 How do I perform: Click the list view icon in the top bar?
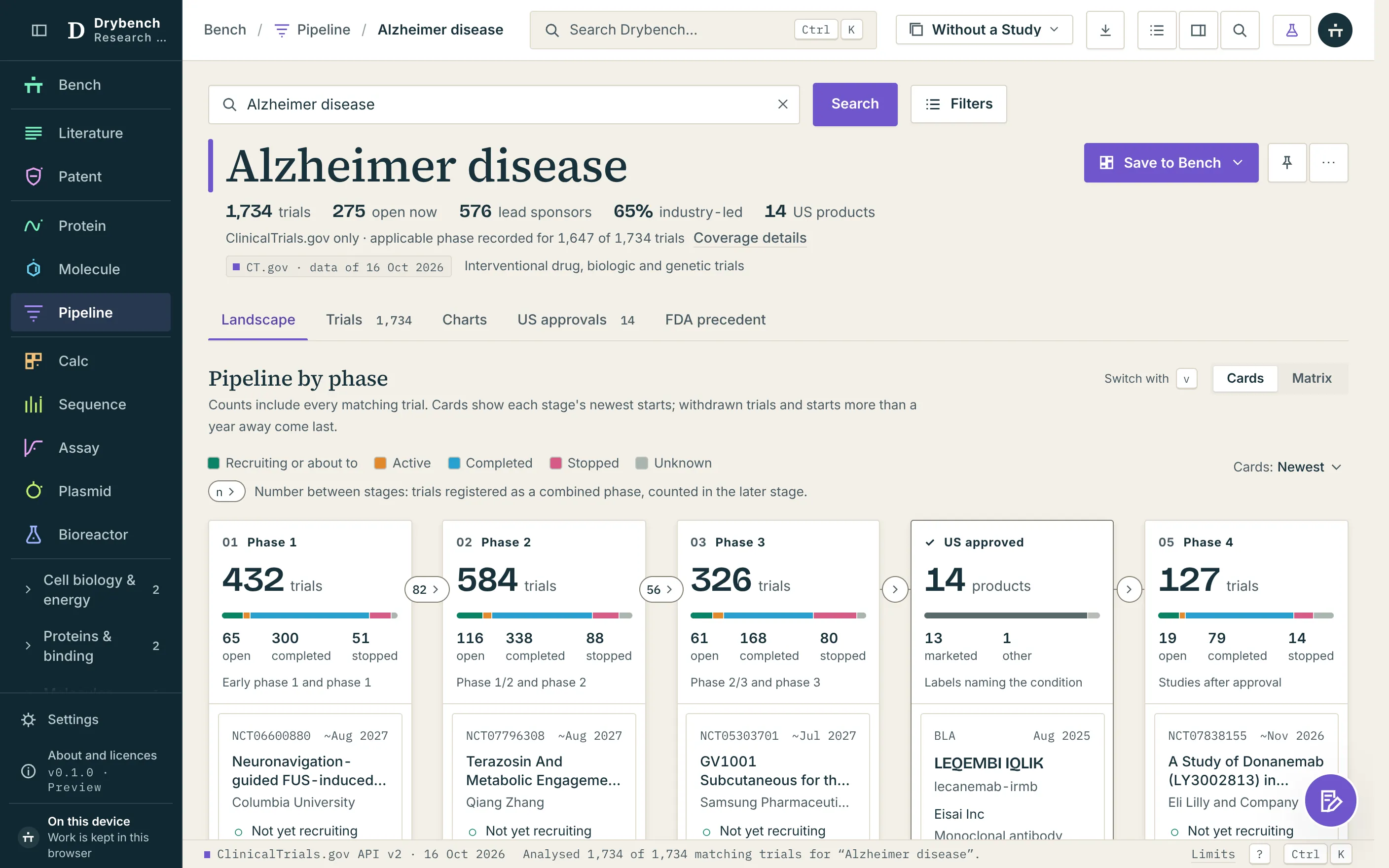(x=1157, y=30)
